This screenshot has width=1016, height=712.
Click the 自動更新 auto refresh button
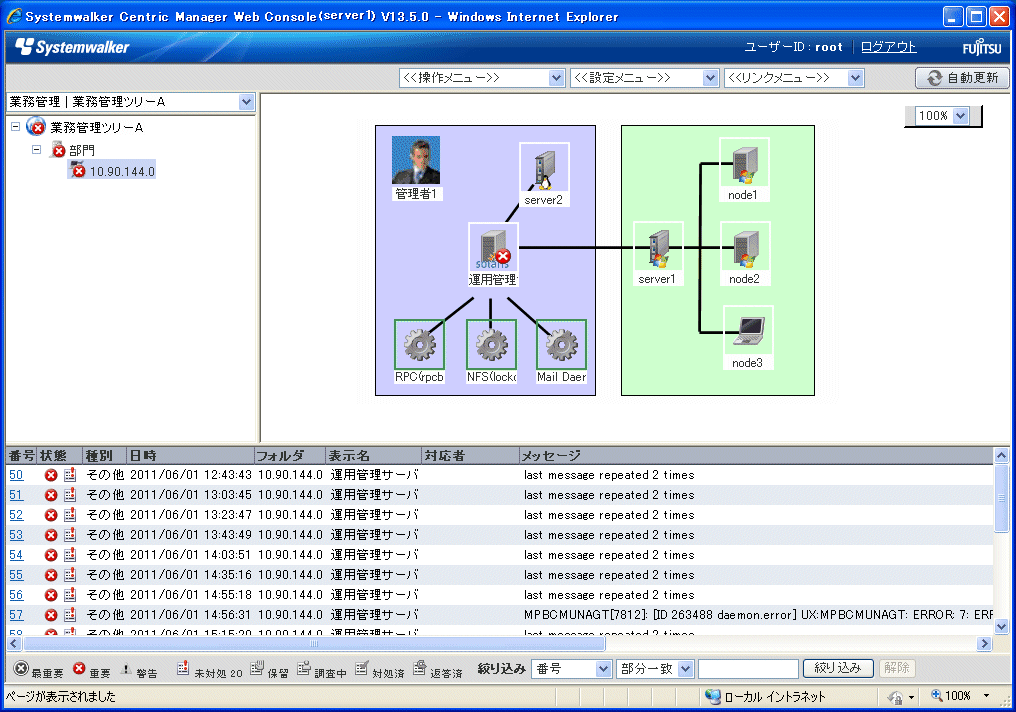(x=962, y=78)
